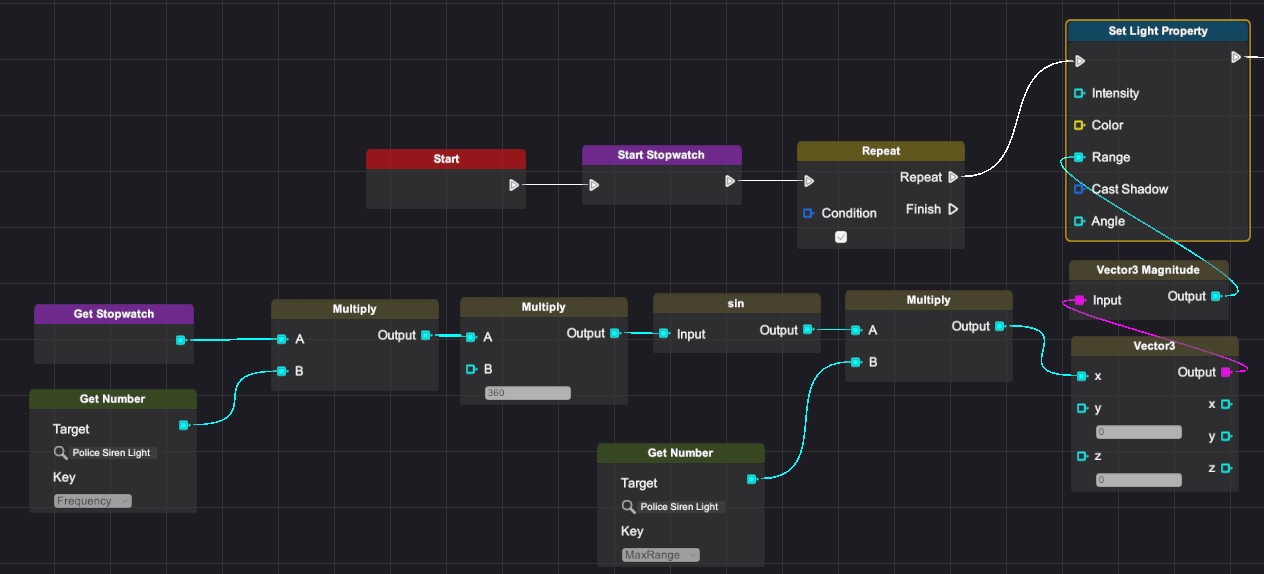The width and height of the screenshot is (1264, 574).
Task: Click the Cast Shadow input port
Action: (1079, 189)
